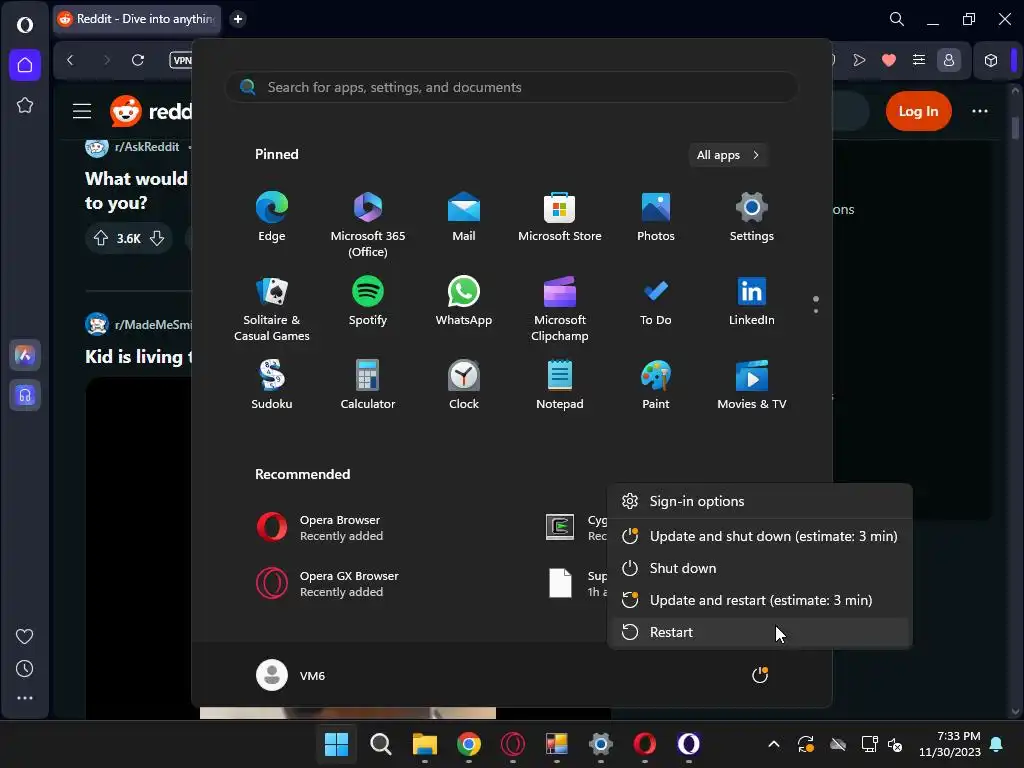The height and width of the screenshot is (768, 1024).
Task: Click the Reddit page vertical scrollbar
Action: click(x=1015, y=127)
